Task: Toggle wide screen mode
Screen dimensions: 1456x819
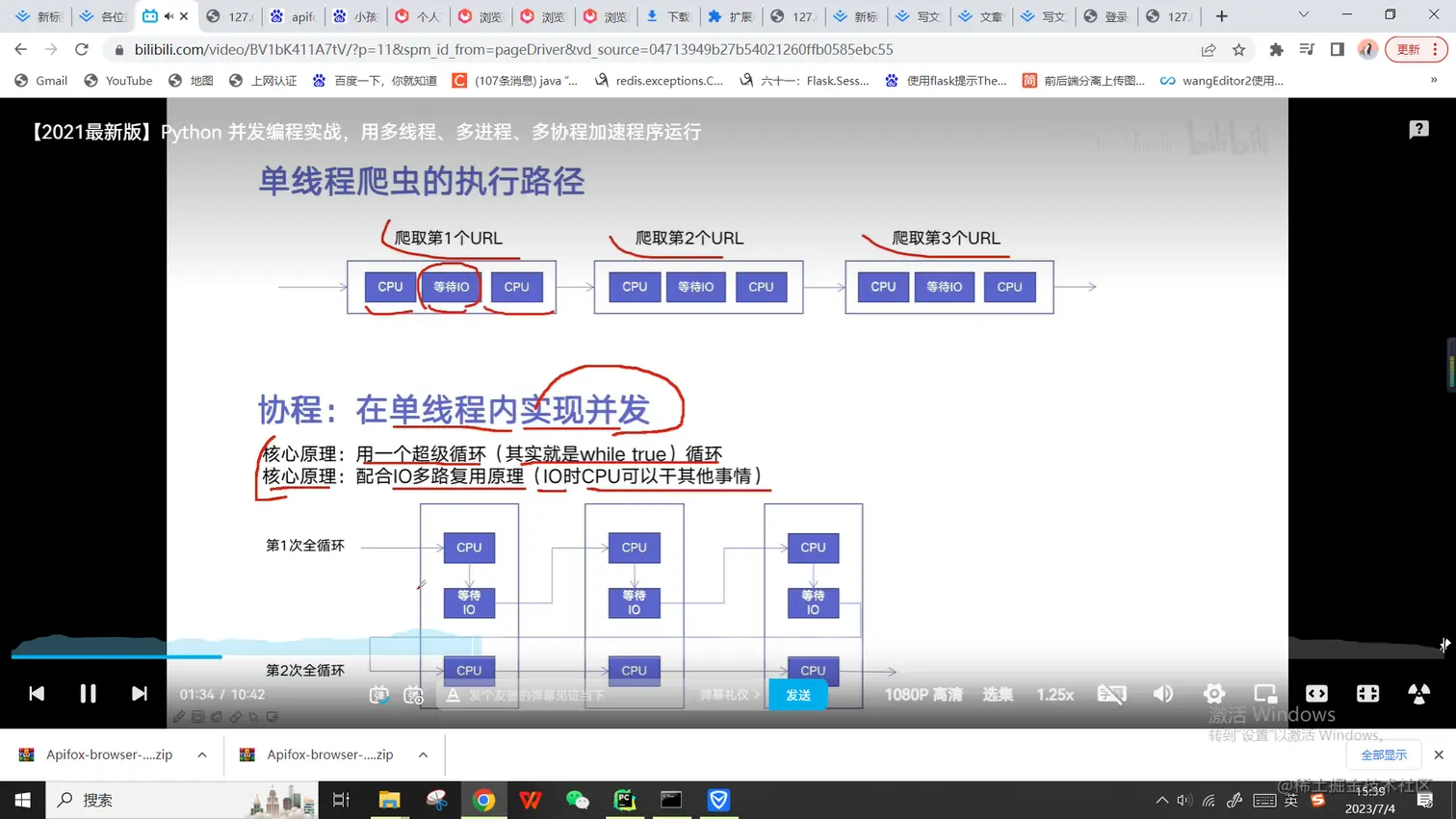Action: click(1316, 694)
